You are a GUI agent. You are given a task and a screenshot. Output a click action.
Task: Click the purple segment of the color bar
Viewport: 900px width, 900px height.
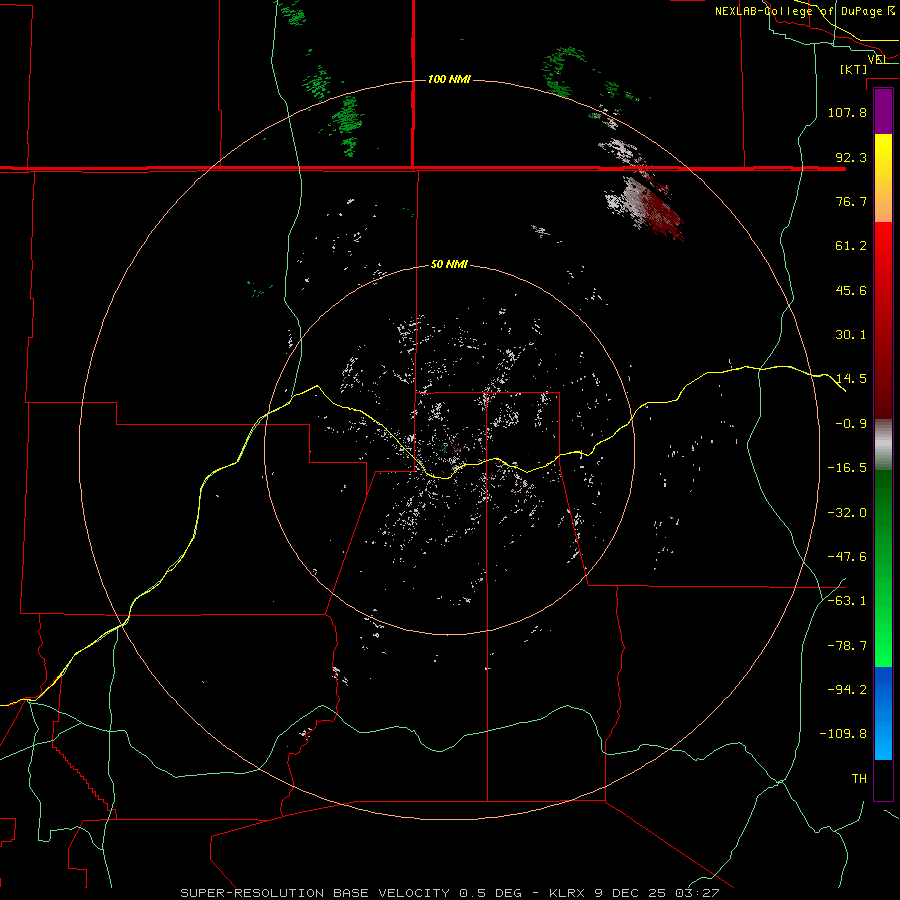pos(883,111)
